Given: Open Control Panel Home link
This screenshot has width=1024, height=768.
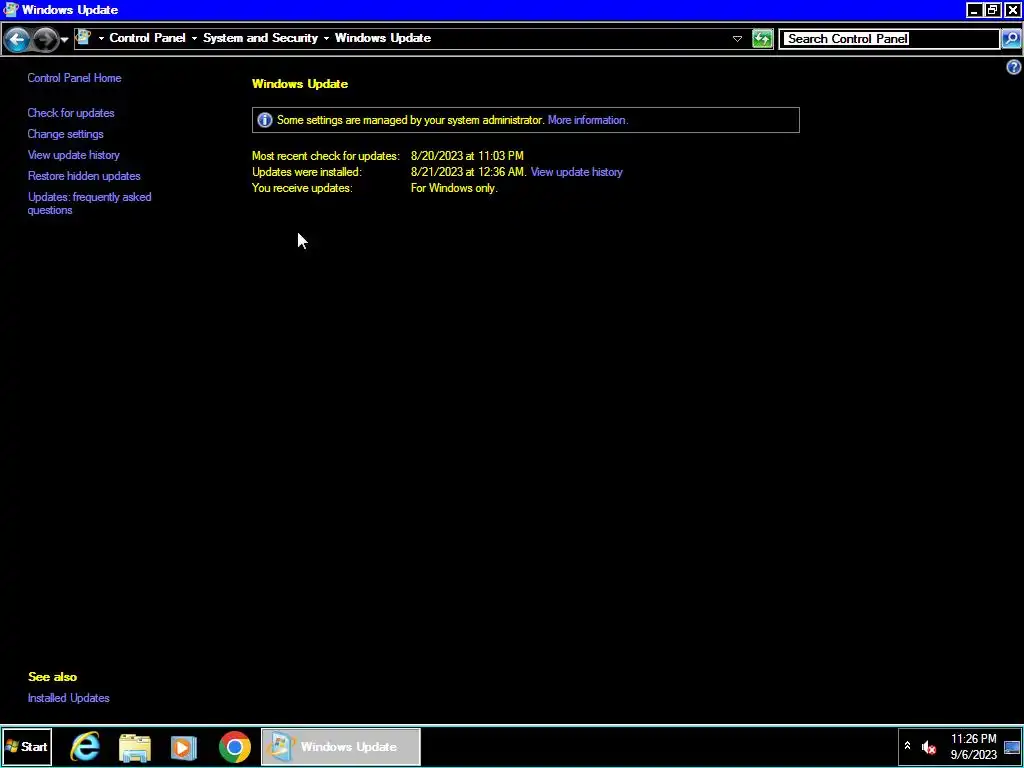Looking at the screenshot, I should [74, 78].
